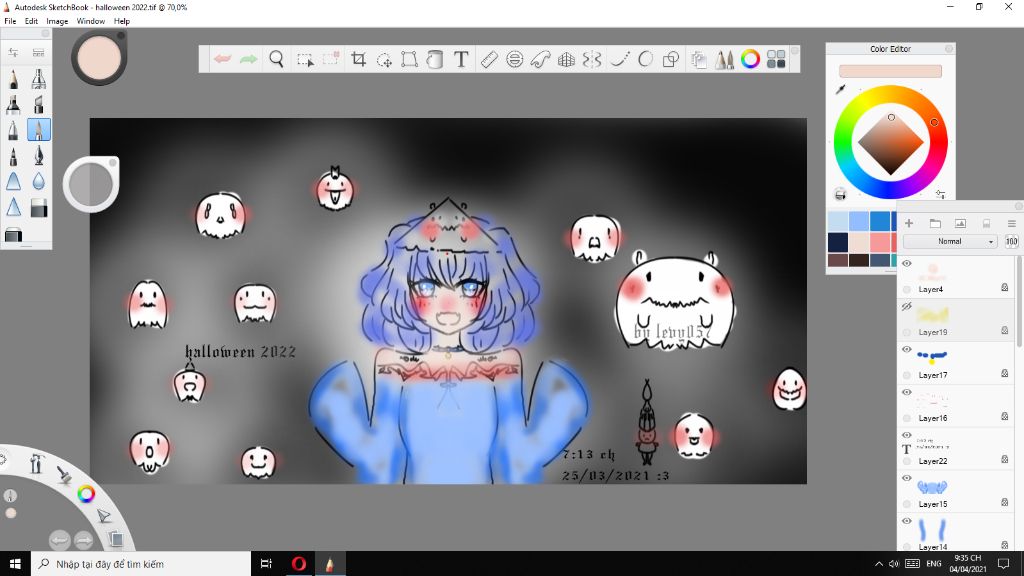The height and width of the screenshot is (576, 1024).
Task: Open the Image menu
Action: click(57, 21)
